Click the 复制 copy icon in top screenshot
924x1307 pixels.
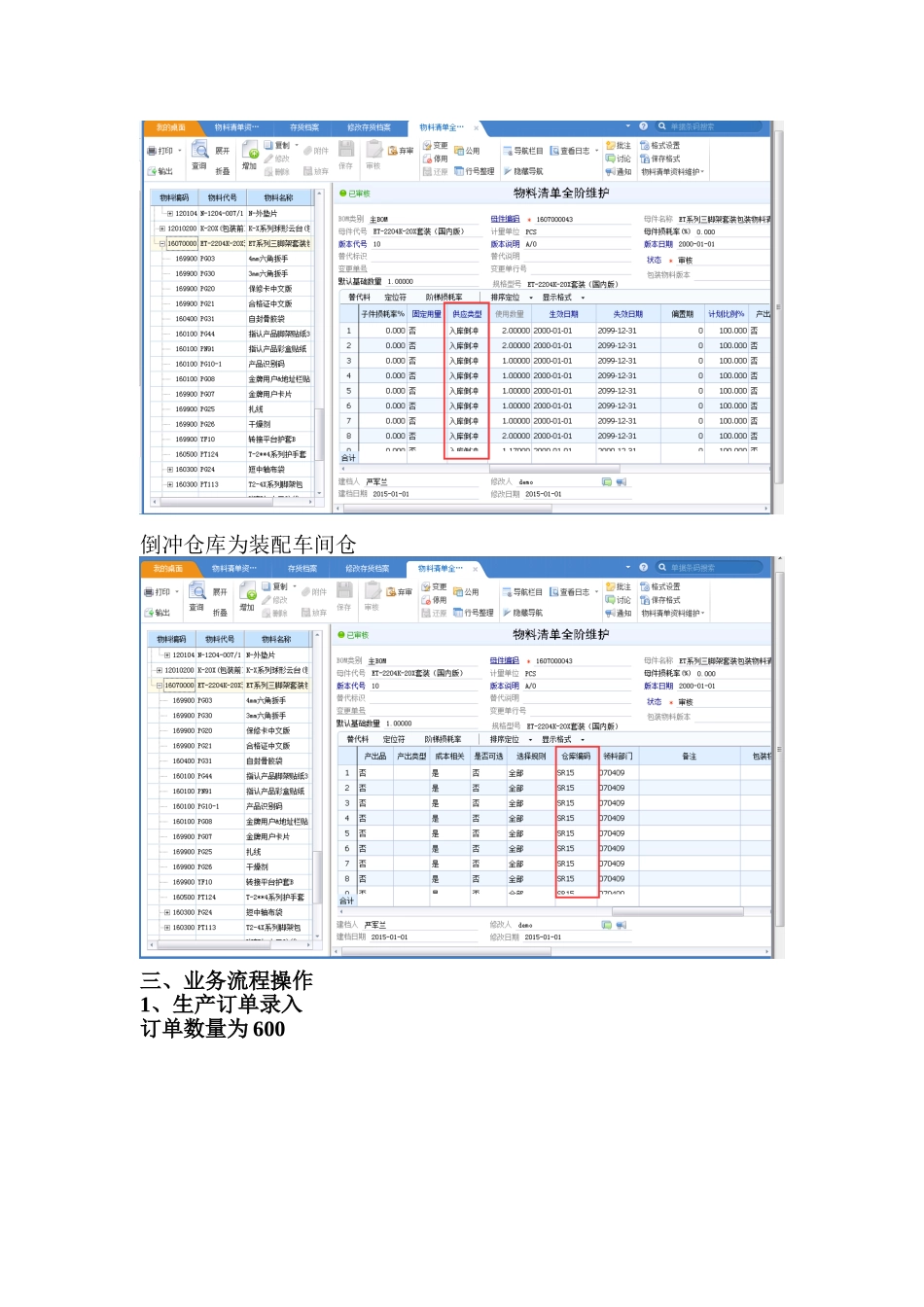(269, 146)
